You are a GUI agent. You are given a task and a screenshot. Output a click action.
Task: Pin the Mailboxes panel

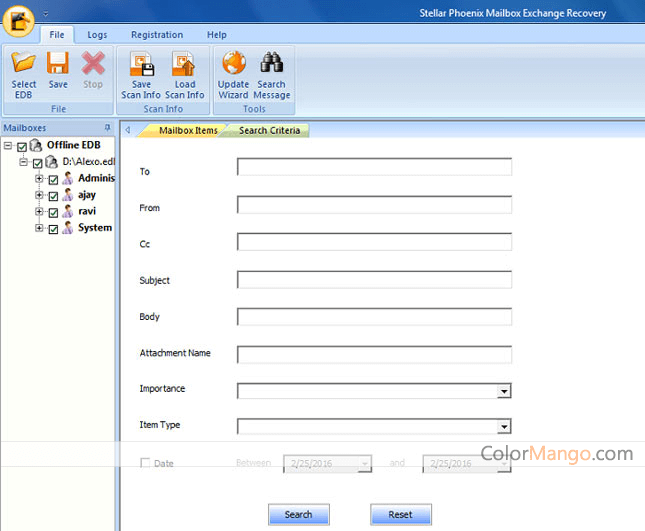click(107, 128)
